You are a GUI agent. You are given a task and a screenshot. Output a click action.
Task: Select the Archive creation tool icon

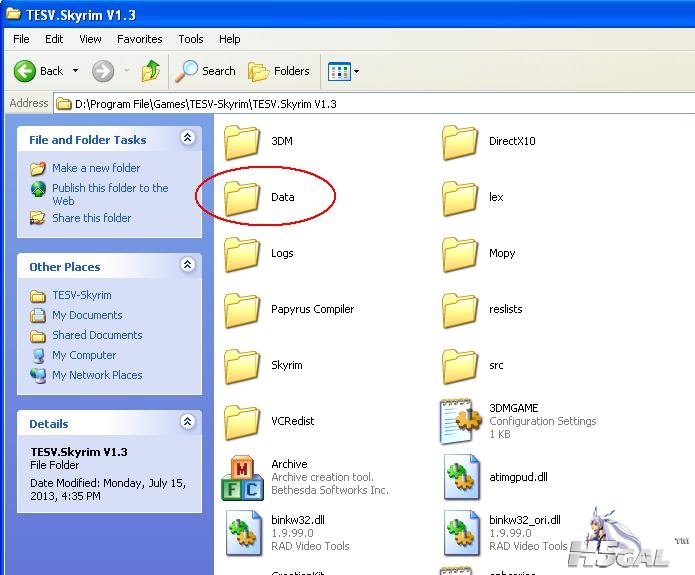coord(242,478)
